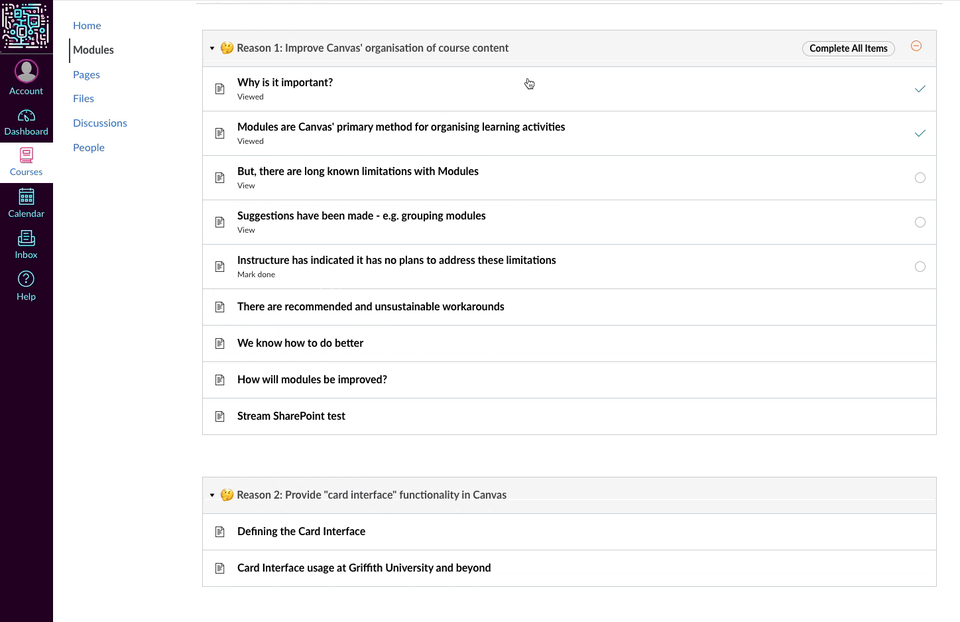Open 'Suggestions have been made - e.g. grouping modules'
This screenshot has height=622, width=960.
click(361, 215)
